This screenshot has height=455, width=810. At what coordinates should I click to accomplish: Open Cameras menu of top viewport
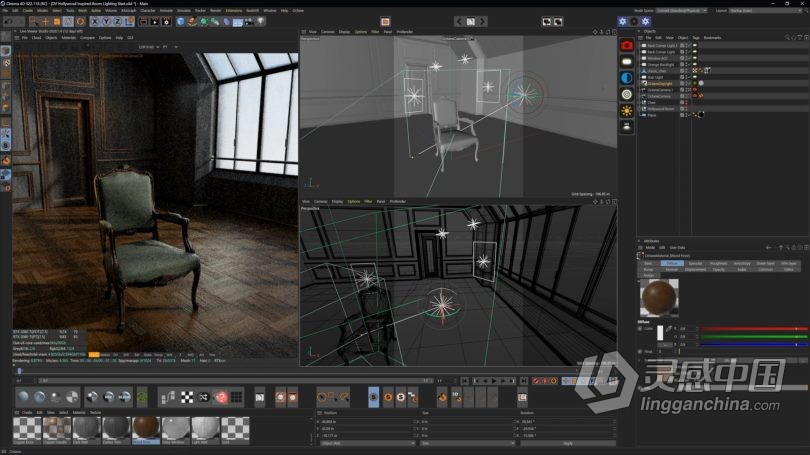click(328, 32)
